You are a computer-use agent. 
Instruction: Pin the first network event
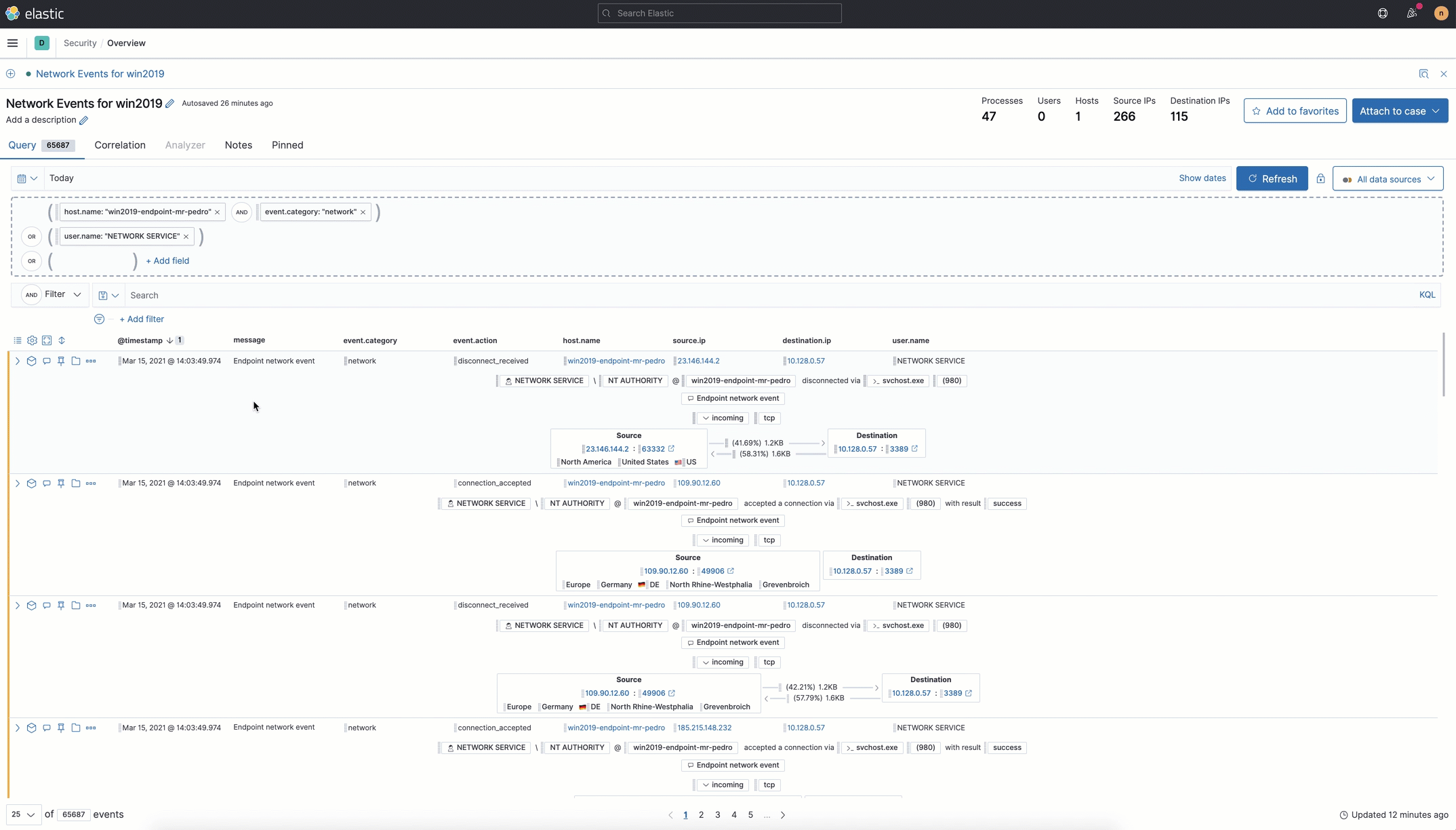click(60, 361)
